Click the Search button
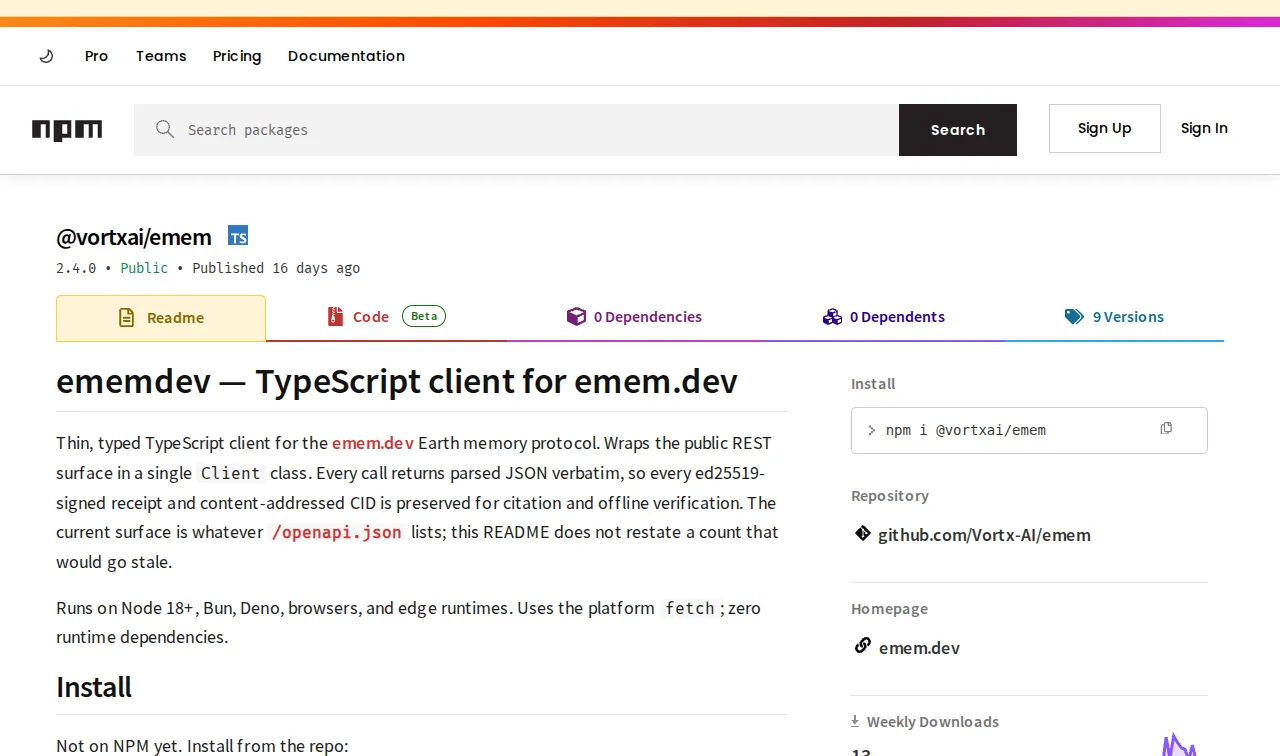The height and width of the screenshot is (756, 1280). [x=958, y=130]
